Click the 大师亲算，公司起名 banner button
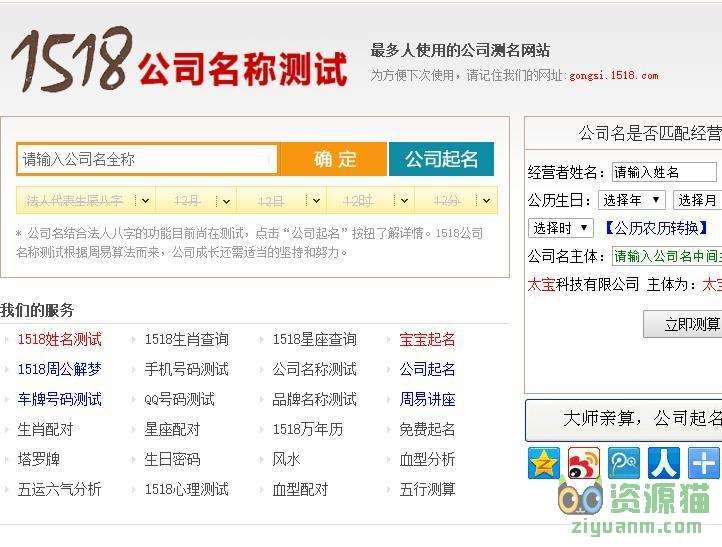 pos(623,420)
